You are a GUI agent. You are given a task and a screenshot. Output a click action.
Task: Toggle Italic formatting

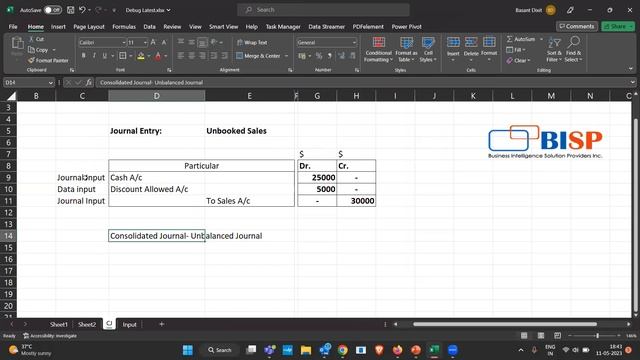click(94, 56)
